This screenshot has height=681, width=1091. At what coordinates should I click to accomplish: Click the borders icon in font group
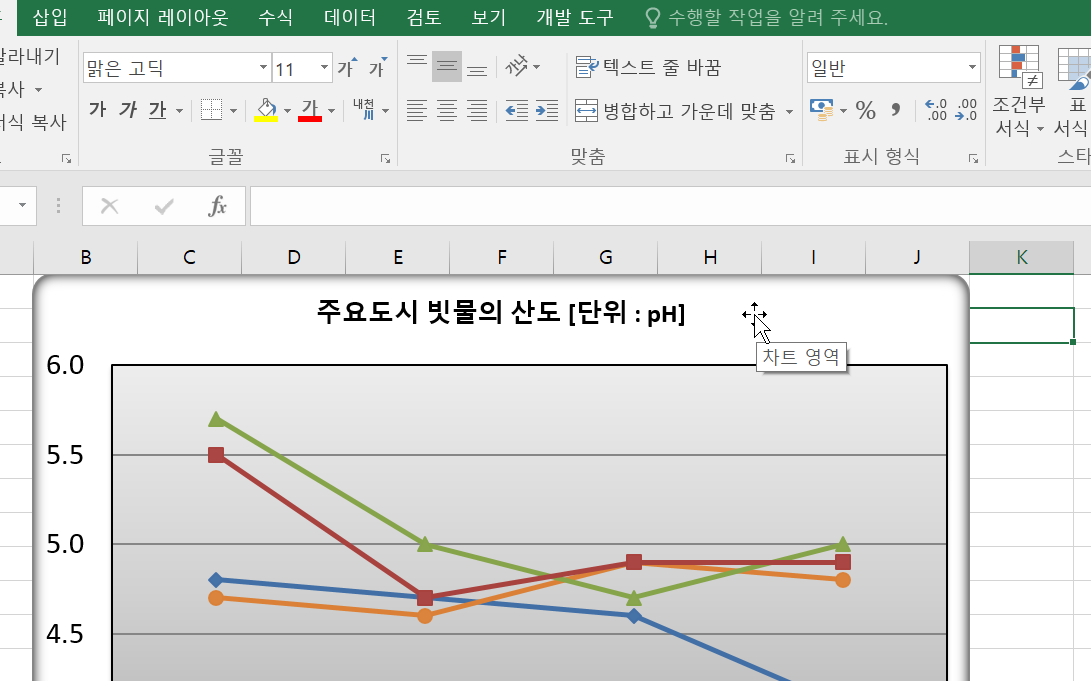pyautogui.click(x=211, y=110)
